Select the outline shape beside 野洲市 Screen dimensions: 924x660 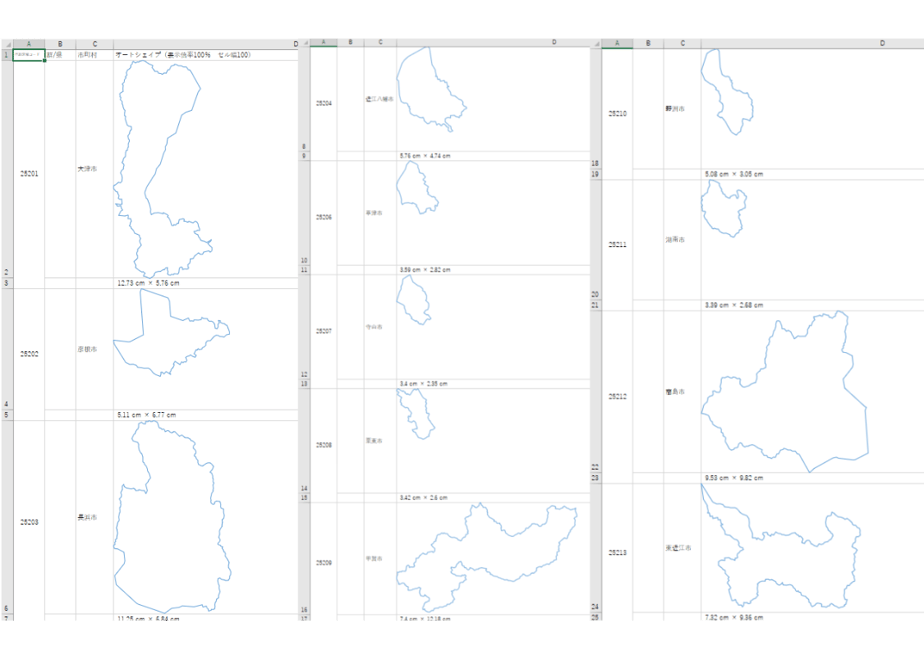click(728, 94)
